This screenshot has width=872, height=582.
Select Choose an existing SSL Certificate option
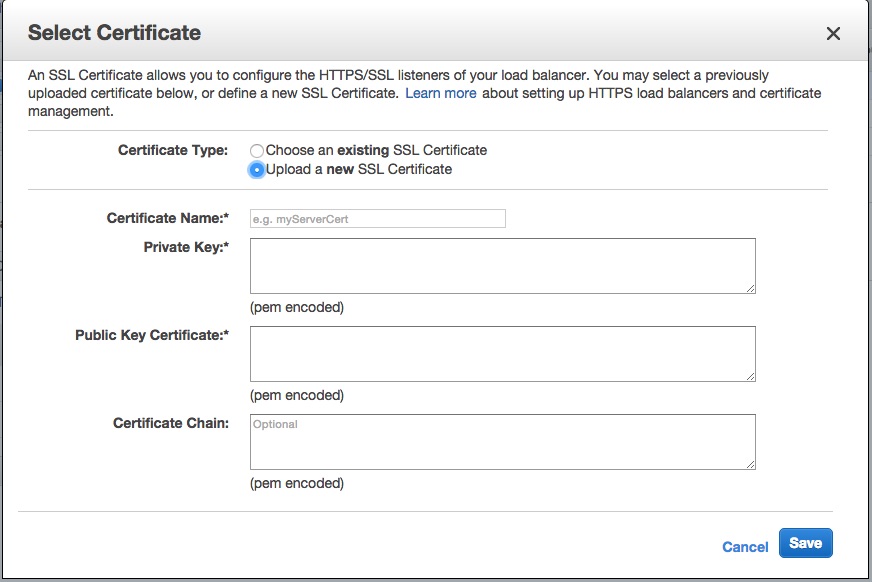(256, 151)
